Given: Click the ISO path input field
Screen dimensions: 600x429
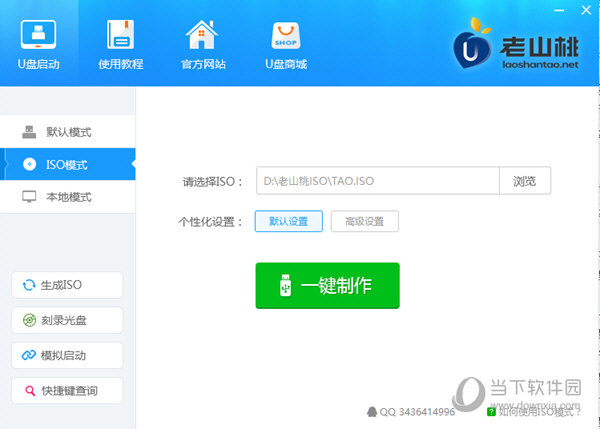Looking at the screenshot, I should pos(378,181).
